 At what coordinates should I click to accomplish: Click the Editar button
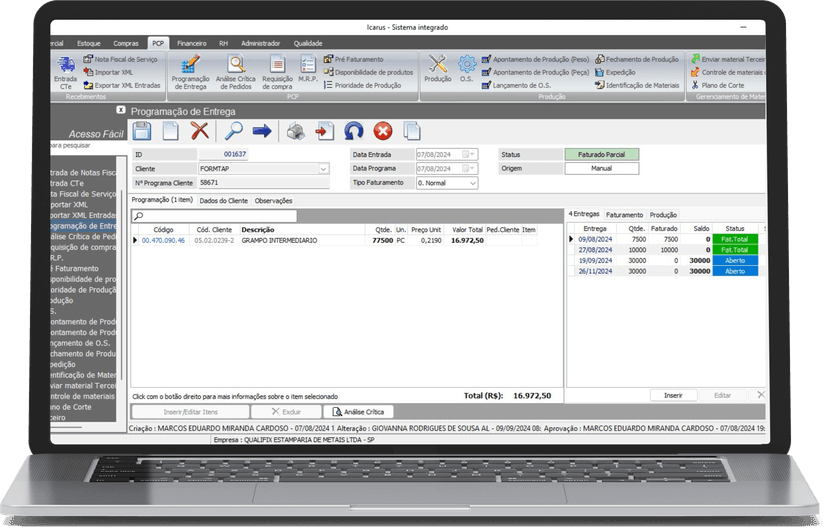point(722,395)
